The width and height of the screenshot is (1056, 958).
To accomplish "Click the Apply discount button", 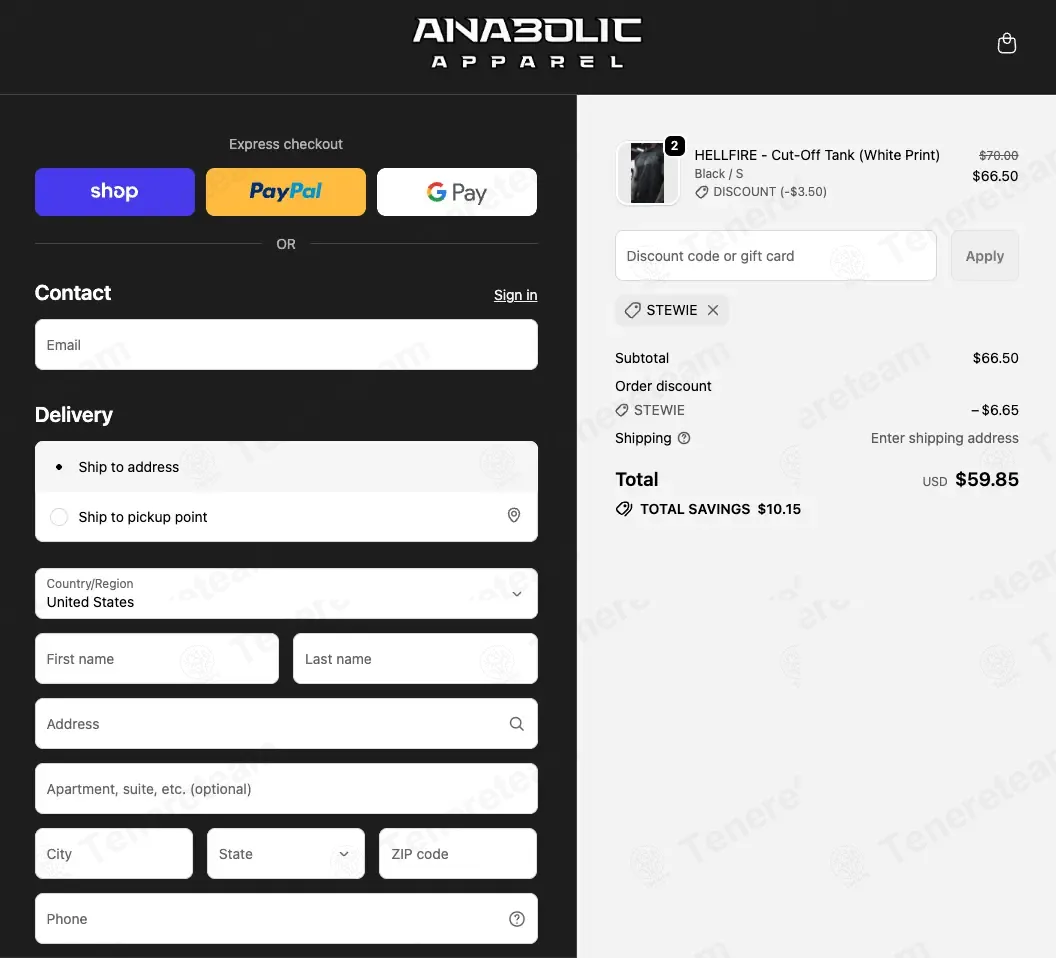I will [x=985, y=256].
